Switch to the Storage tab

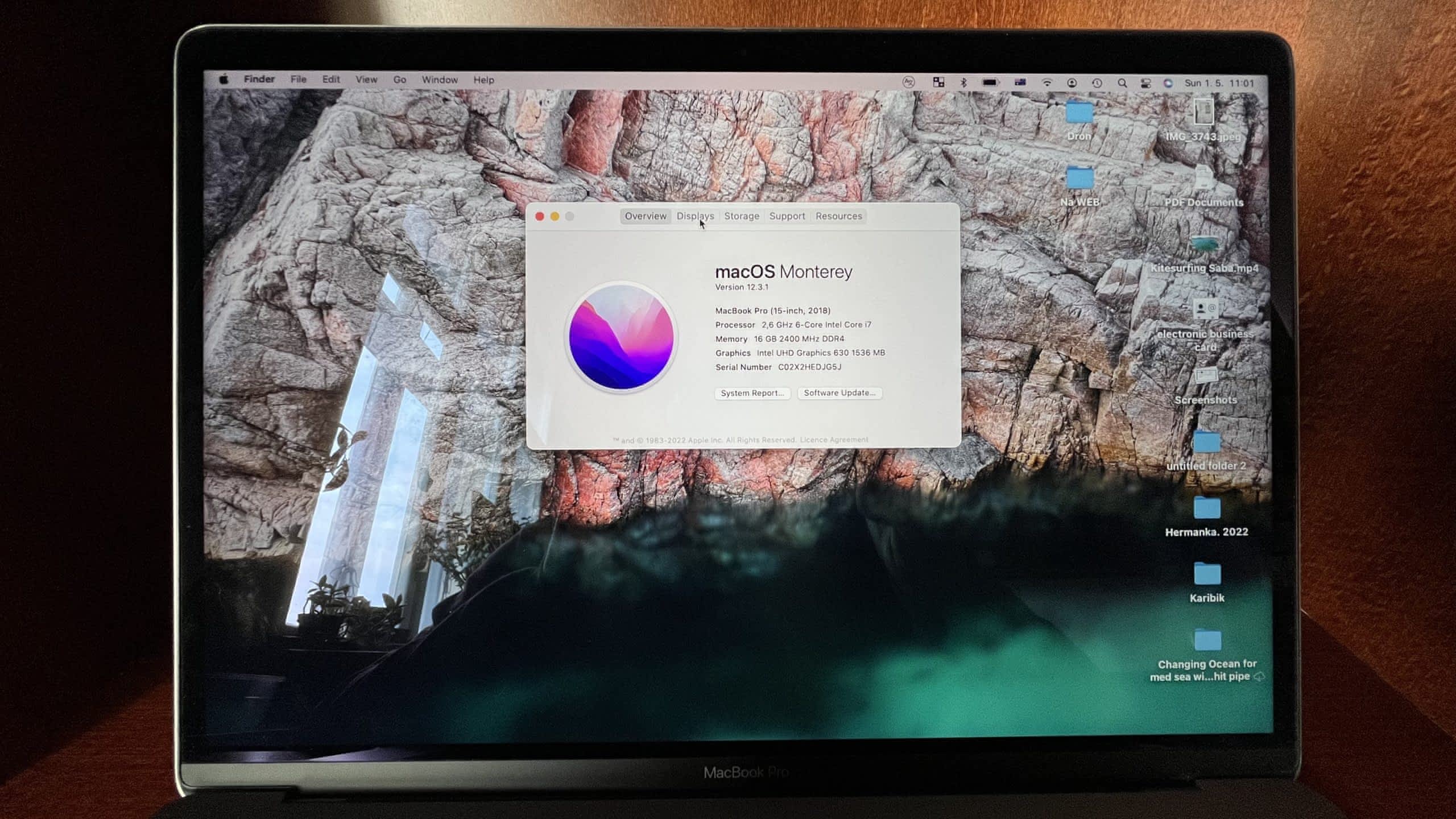click(x=742, y=216)
